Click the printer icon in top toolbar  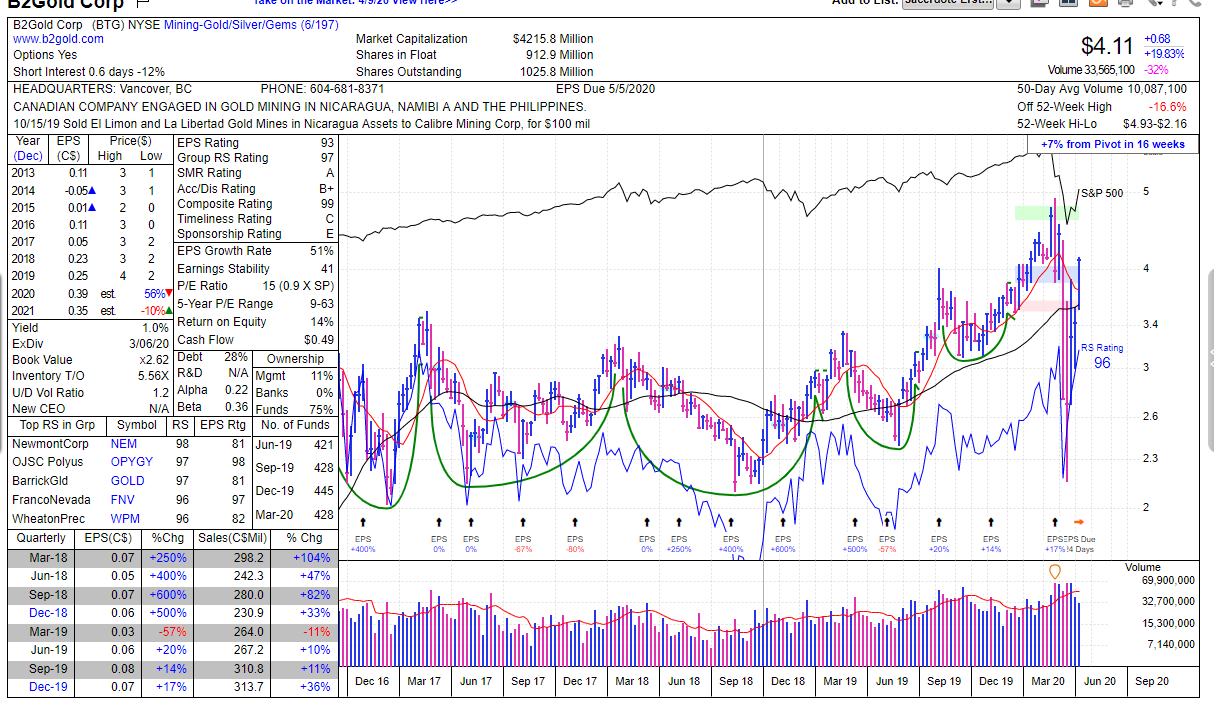point(1125,3)
